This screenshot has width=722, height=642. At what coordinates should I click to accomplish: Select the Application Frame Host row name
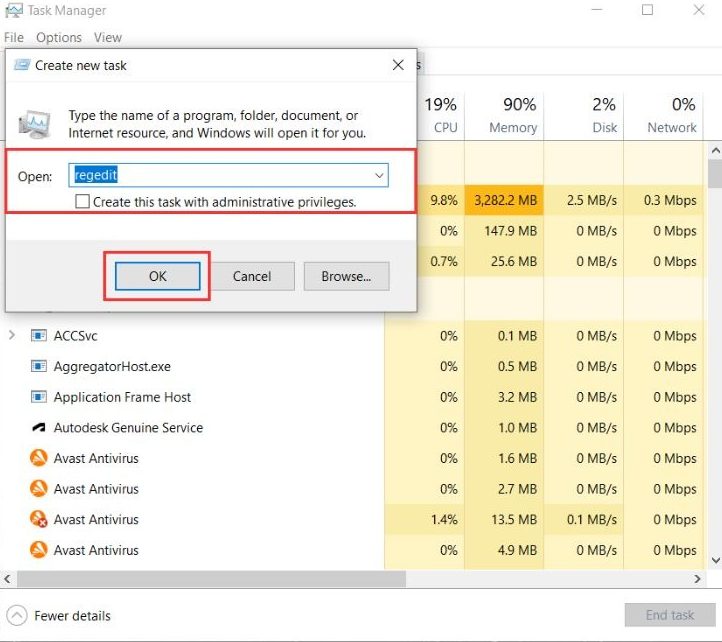tap(122, 397)
